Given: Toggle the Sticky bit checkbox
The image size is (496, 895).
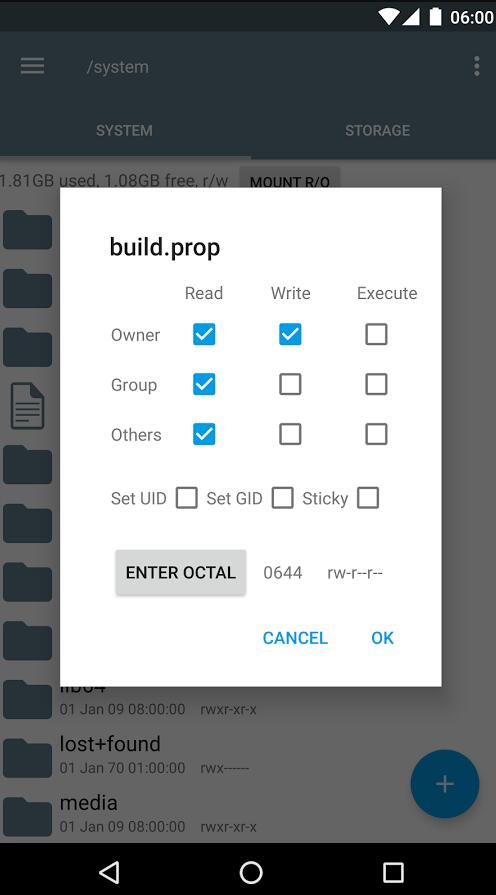Looking at the screenshot, I should tap(368, 498).
